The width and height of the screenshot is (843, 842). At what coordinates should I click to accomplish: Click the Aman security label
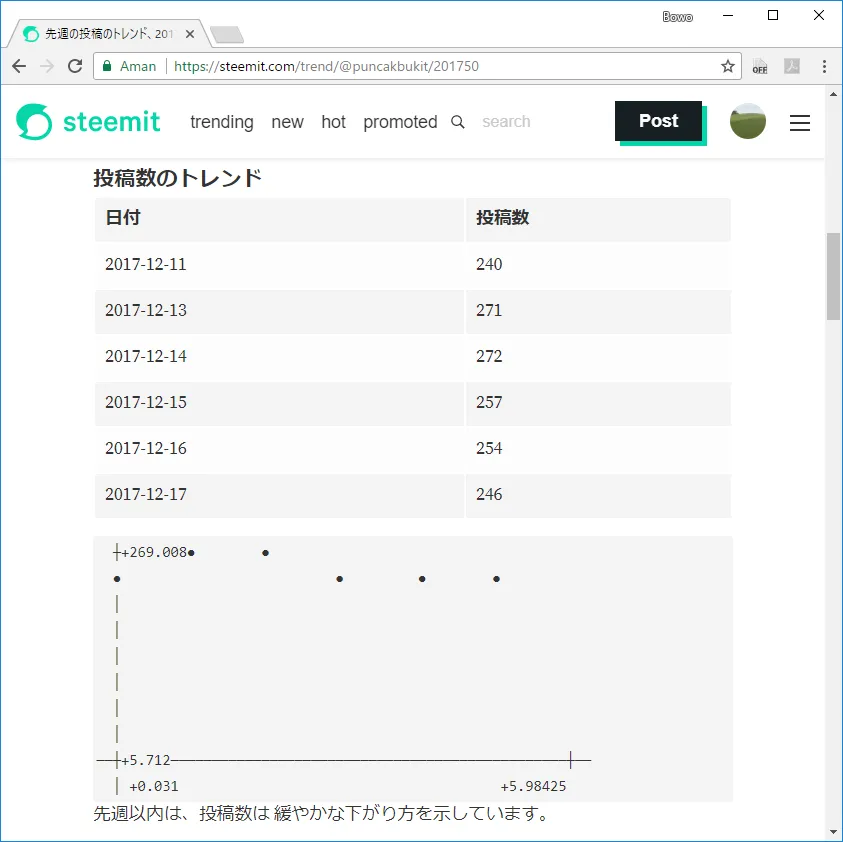click(x=138, y=66)
